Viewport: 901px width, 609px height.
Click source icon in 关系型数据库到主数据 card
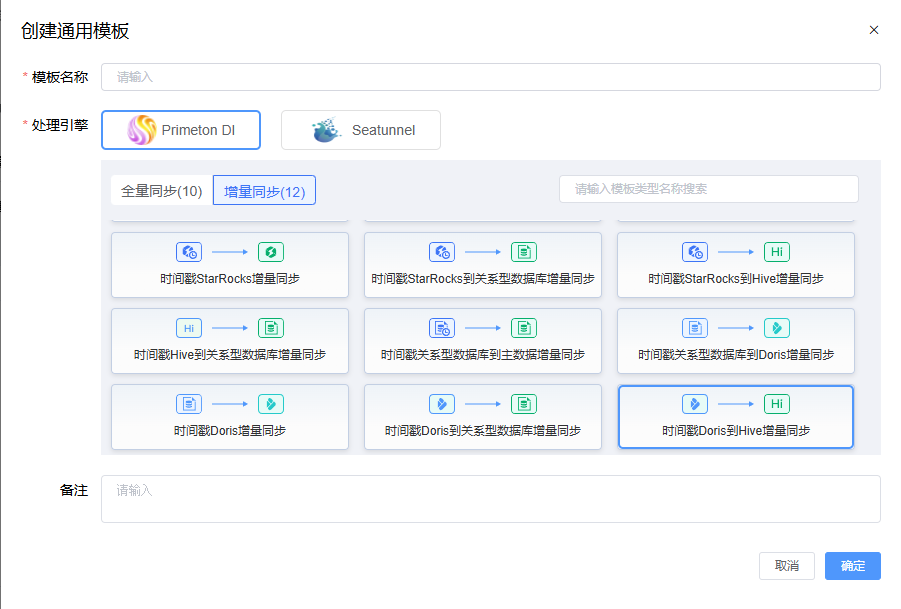[x=442, y=328]
